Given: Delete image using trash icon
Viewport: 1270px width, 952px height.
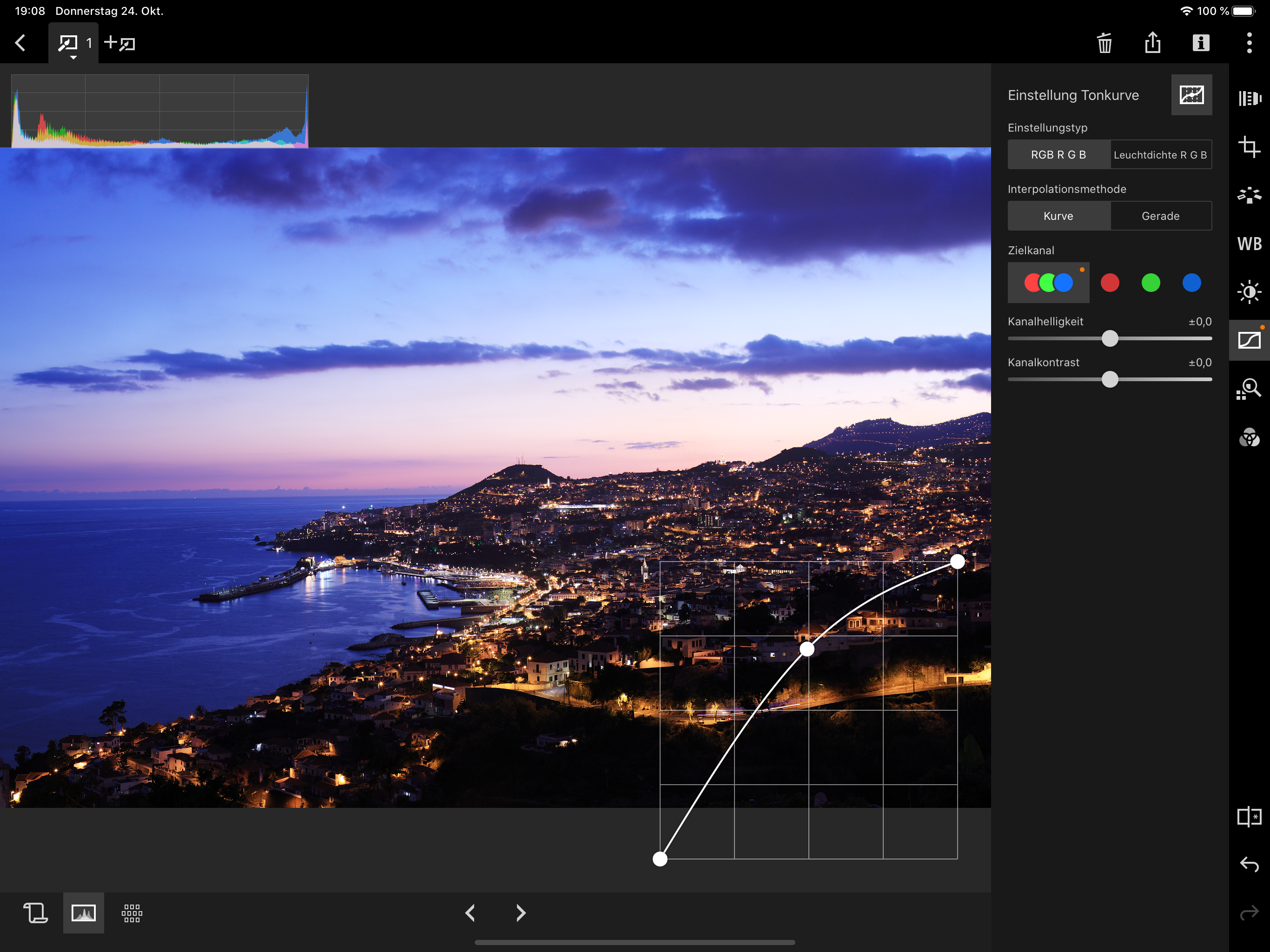Looking at the screenshot, I should point(1104,43).
